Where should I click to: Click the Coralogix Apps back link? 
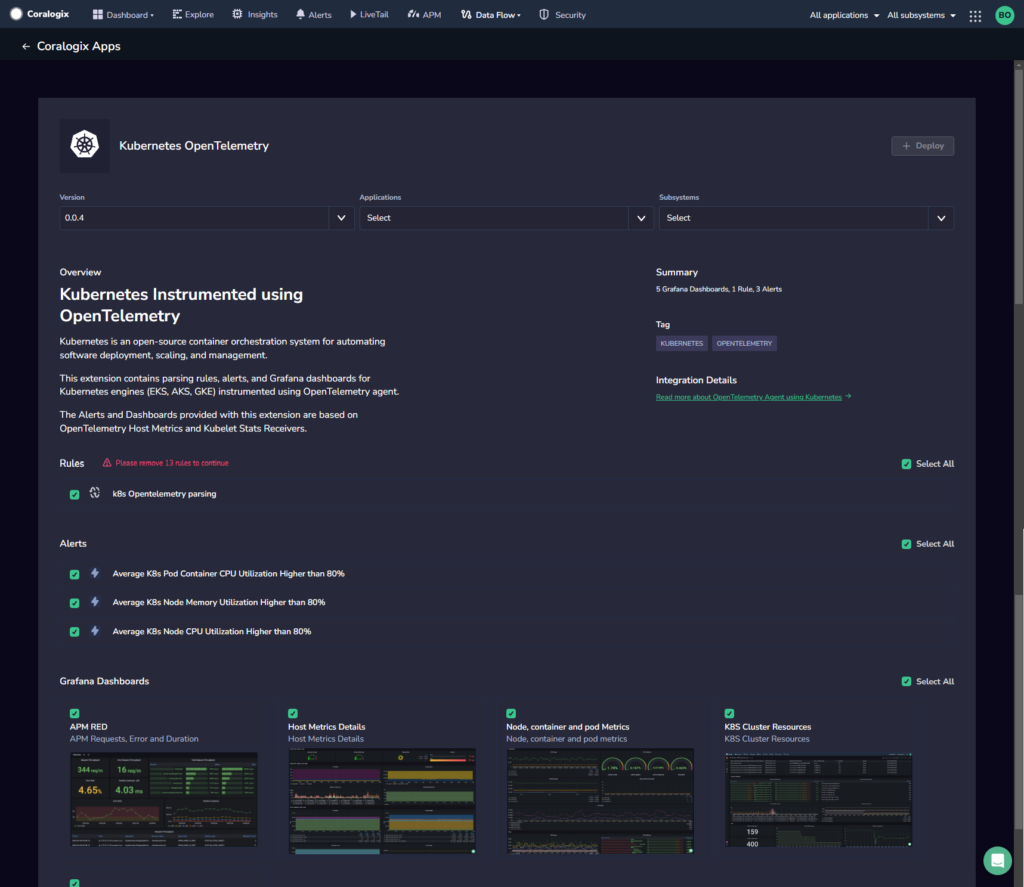coord(78,46)
